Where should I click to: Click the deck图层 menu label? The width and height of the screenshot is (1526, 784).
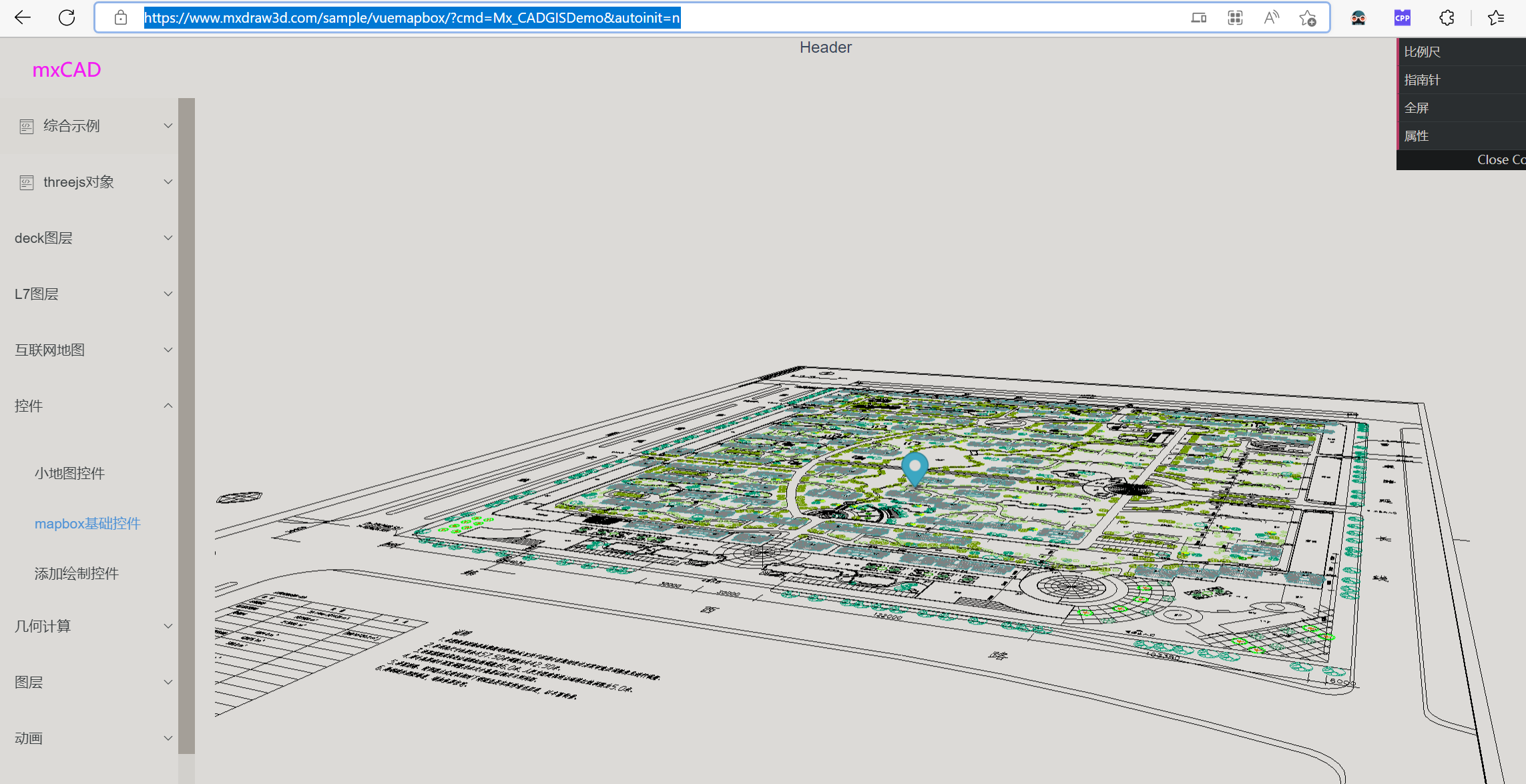43,238
